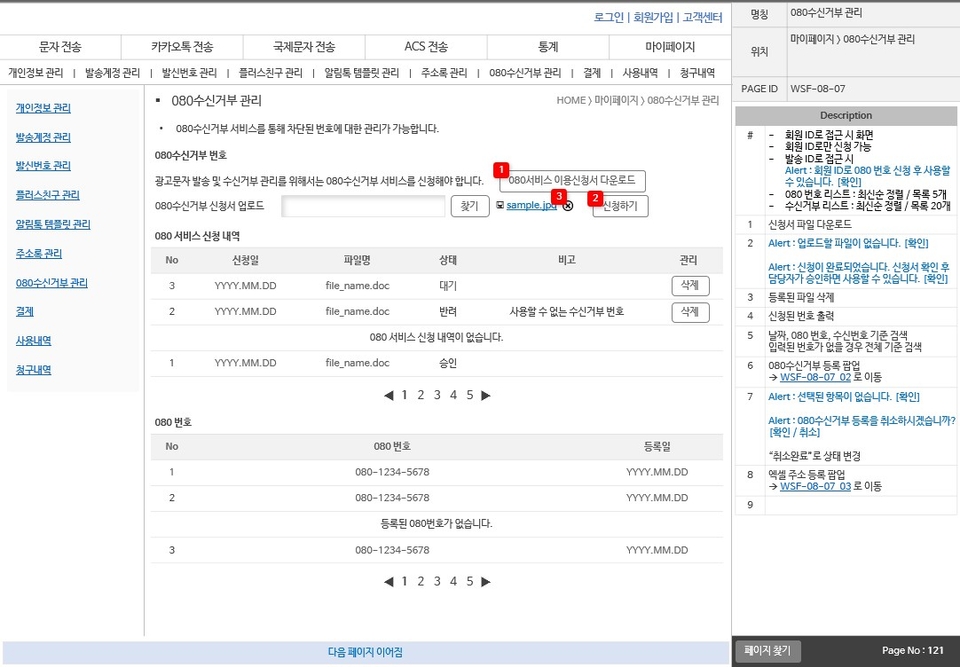This screenshot has height=667, width=960.
Task: Open 결제 from the left sidebar
Action: click(x=25, y=312)
